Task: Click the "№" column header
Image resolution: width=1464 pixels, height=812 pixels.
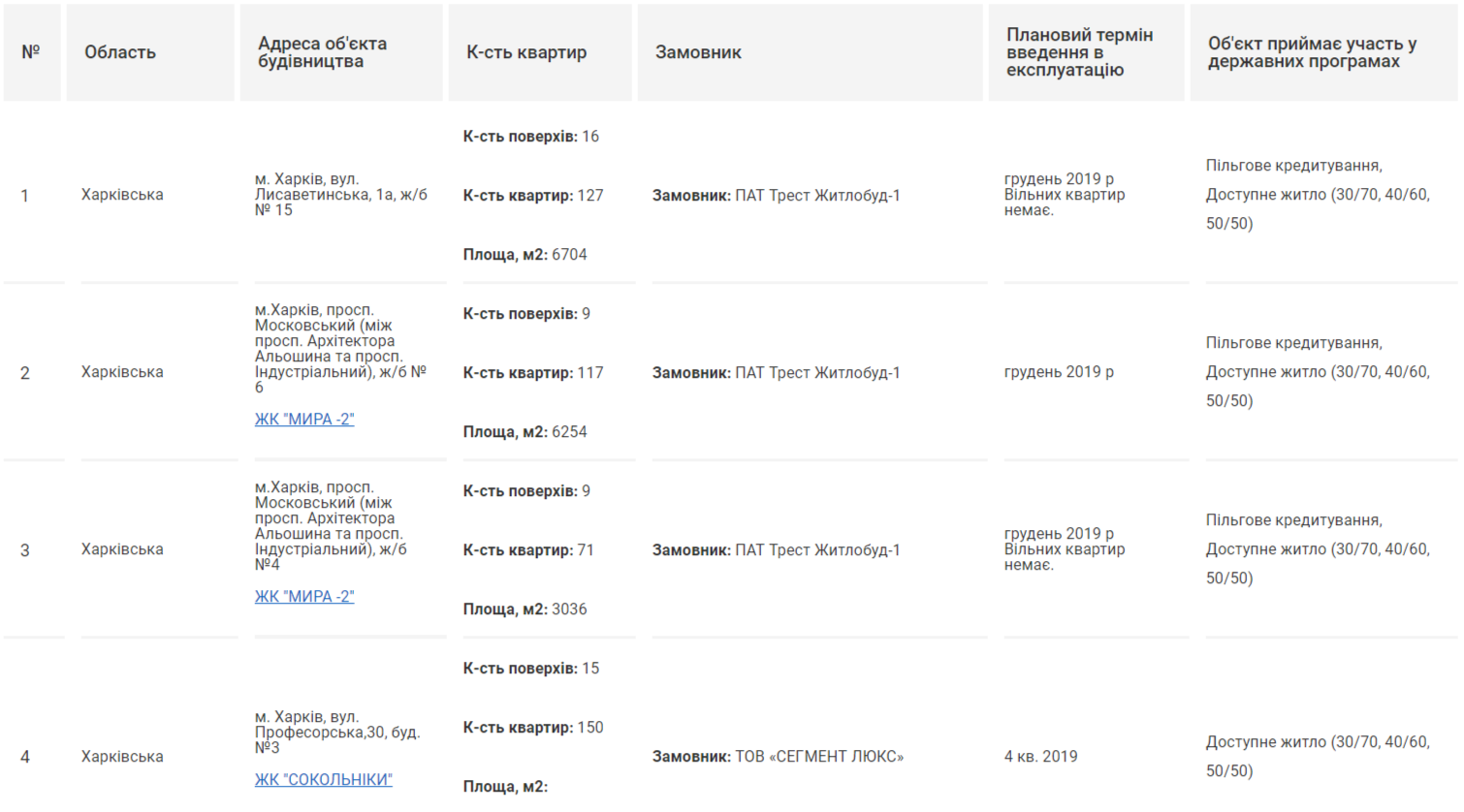Action: pos(31,52)
